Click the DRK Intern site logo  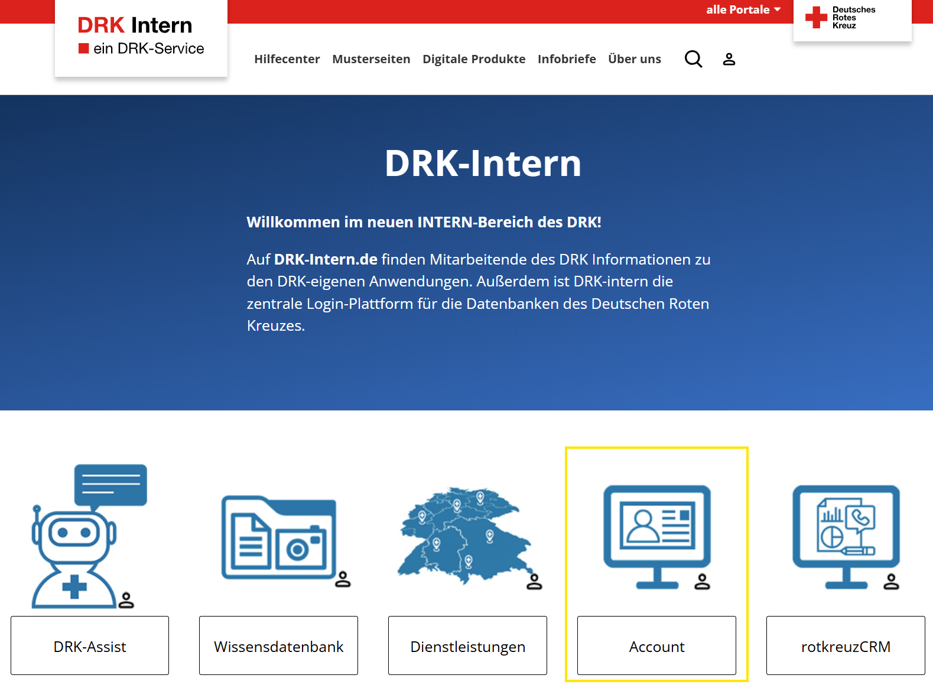pyautogui.click(x=141, y=37)
